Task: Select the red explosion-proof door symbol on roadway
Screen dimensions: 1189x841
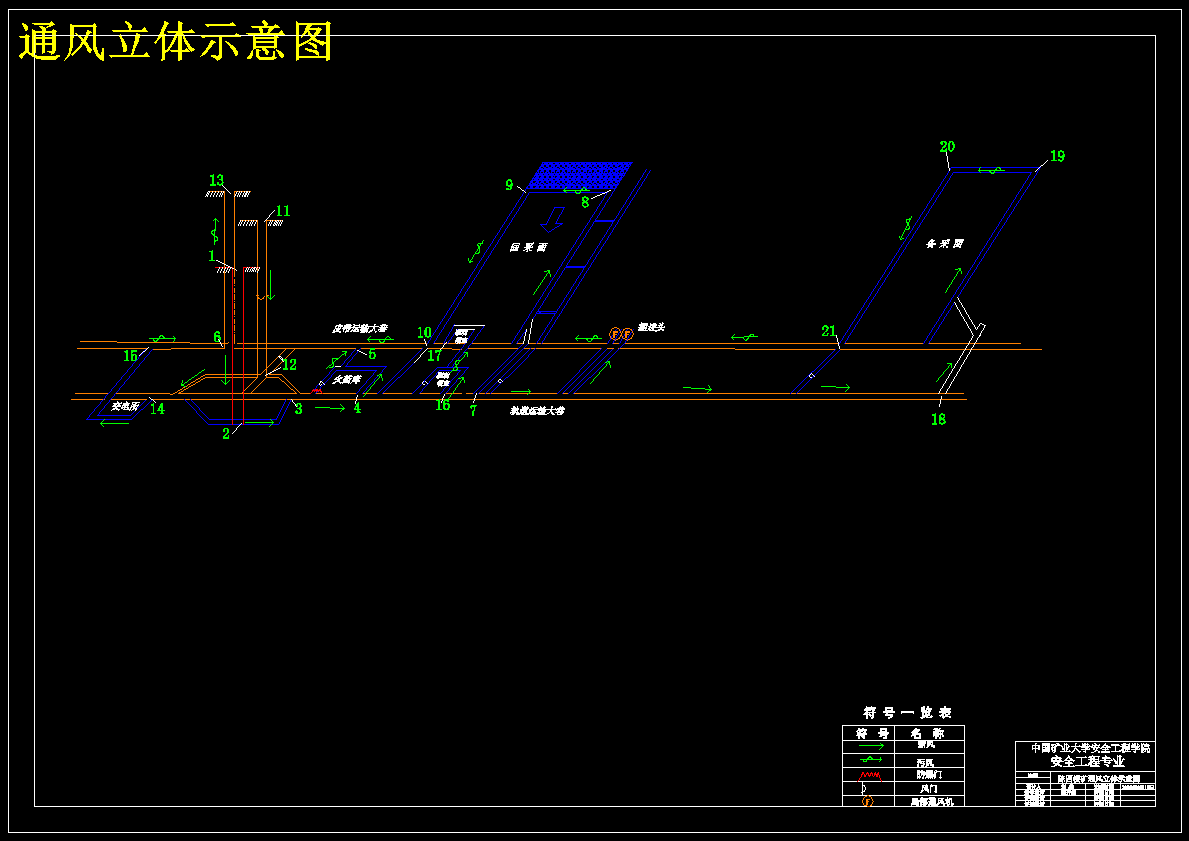Action: [317, 391]
